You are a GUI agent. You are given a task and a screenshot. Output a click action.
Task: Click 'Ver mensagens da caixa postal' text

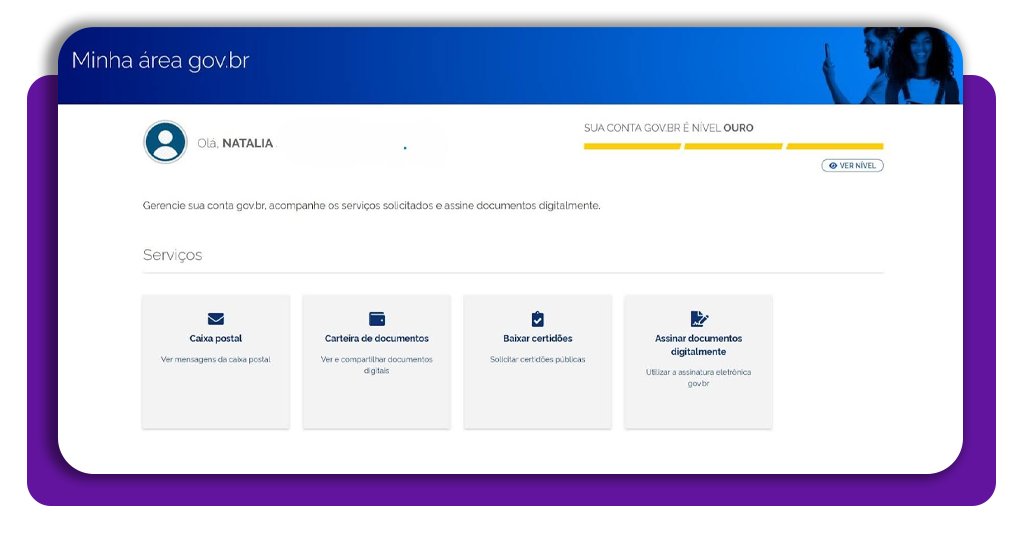(216, 359)
